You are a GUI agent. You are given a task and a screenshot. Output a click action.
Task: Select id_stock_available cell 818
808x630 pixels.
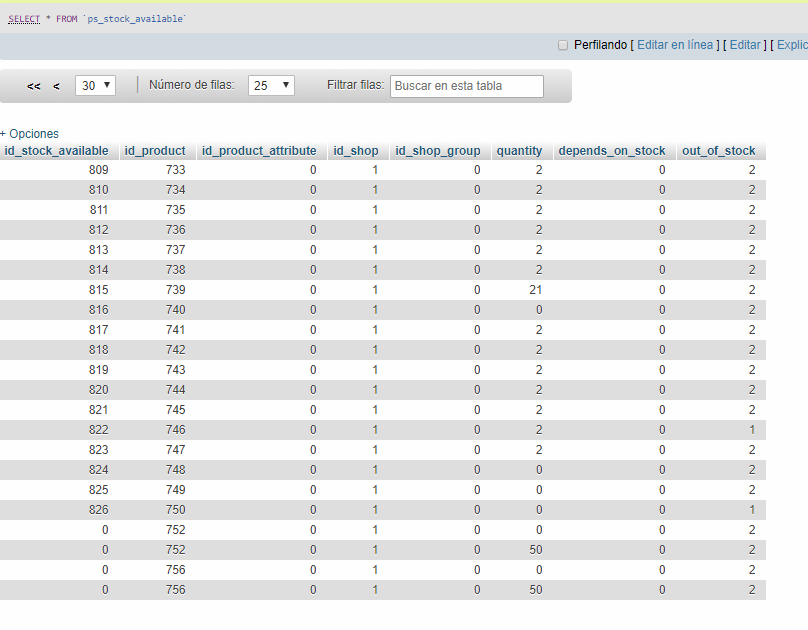pyautogui.click(x=98, y=350)
